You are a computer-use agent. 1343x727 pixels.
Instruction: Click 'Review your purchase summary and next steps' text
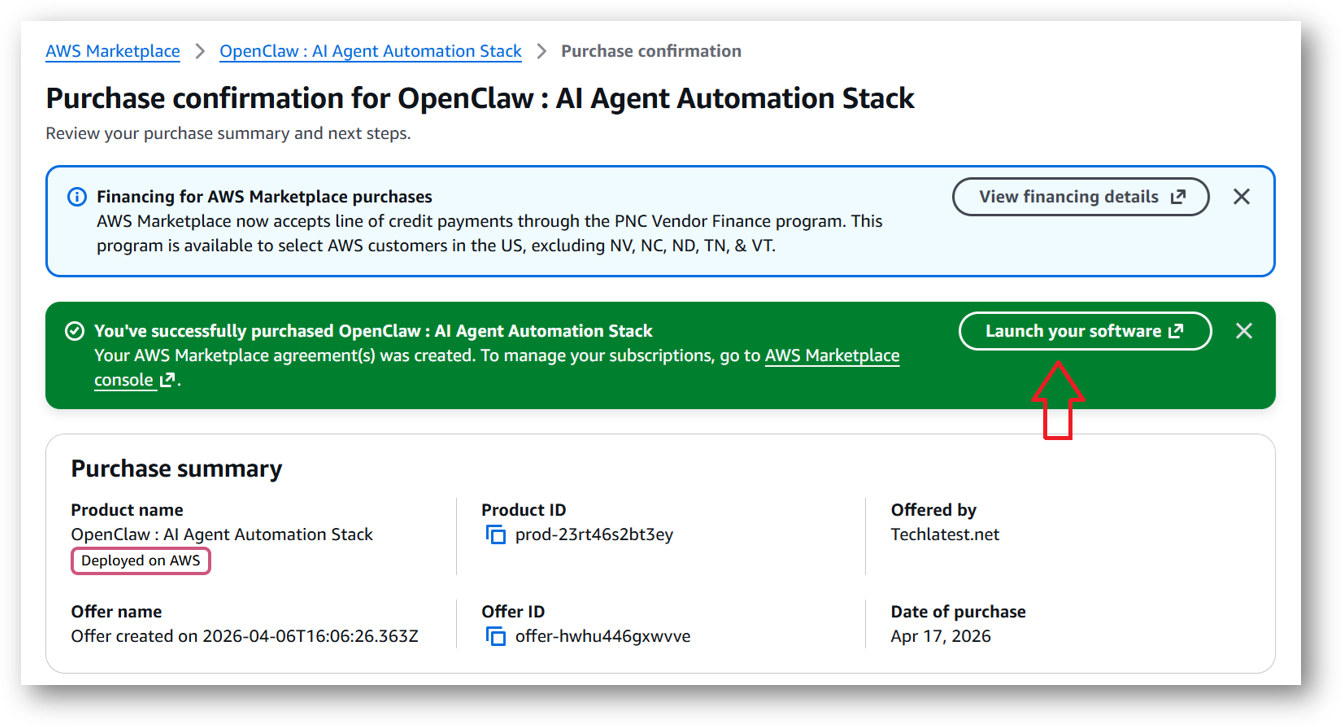(228, 133)
